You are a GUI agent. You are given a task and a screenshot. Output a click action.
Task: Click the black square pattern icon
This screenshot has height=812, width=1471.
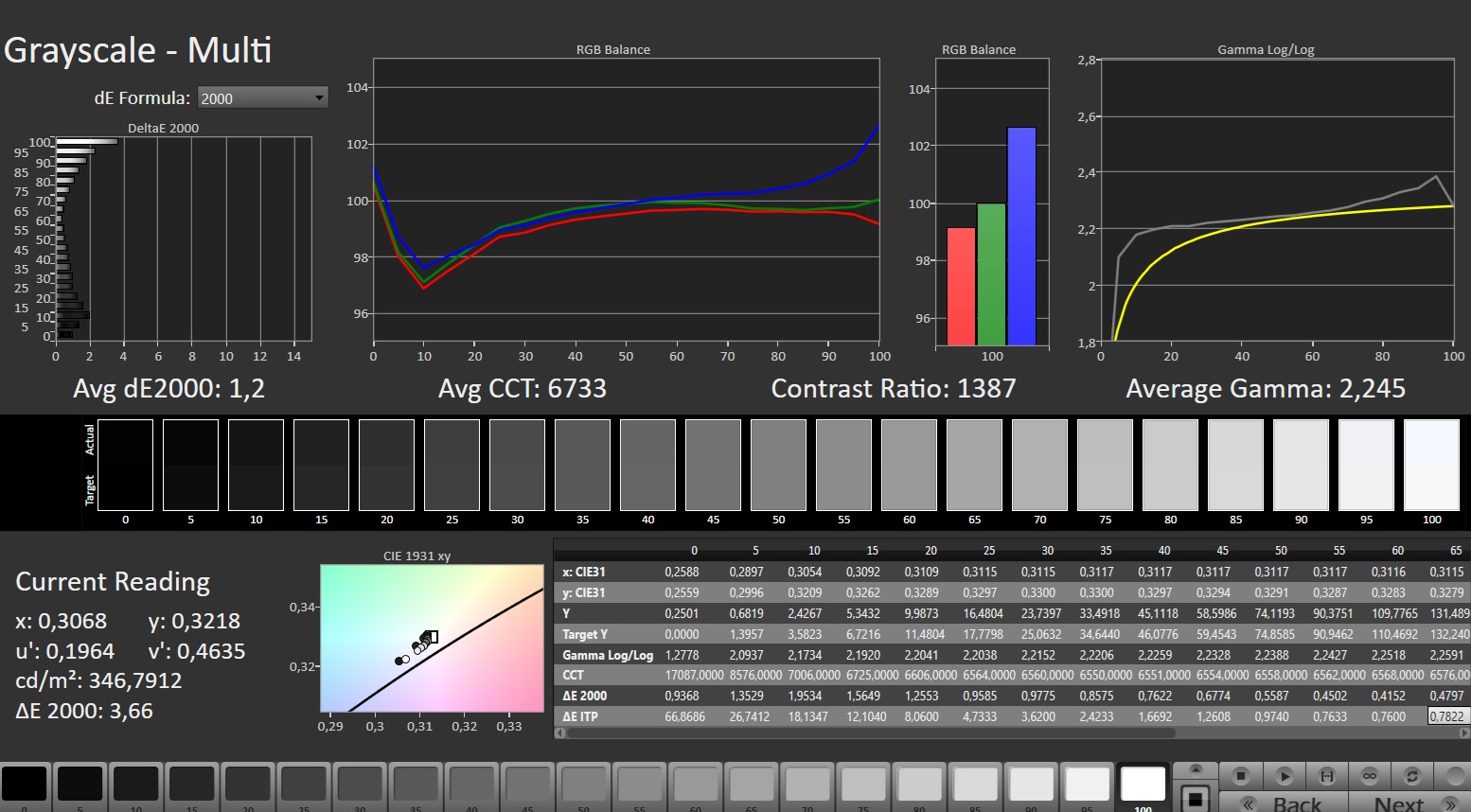pyautogui.click(x=1196, y=798)
